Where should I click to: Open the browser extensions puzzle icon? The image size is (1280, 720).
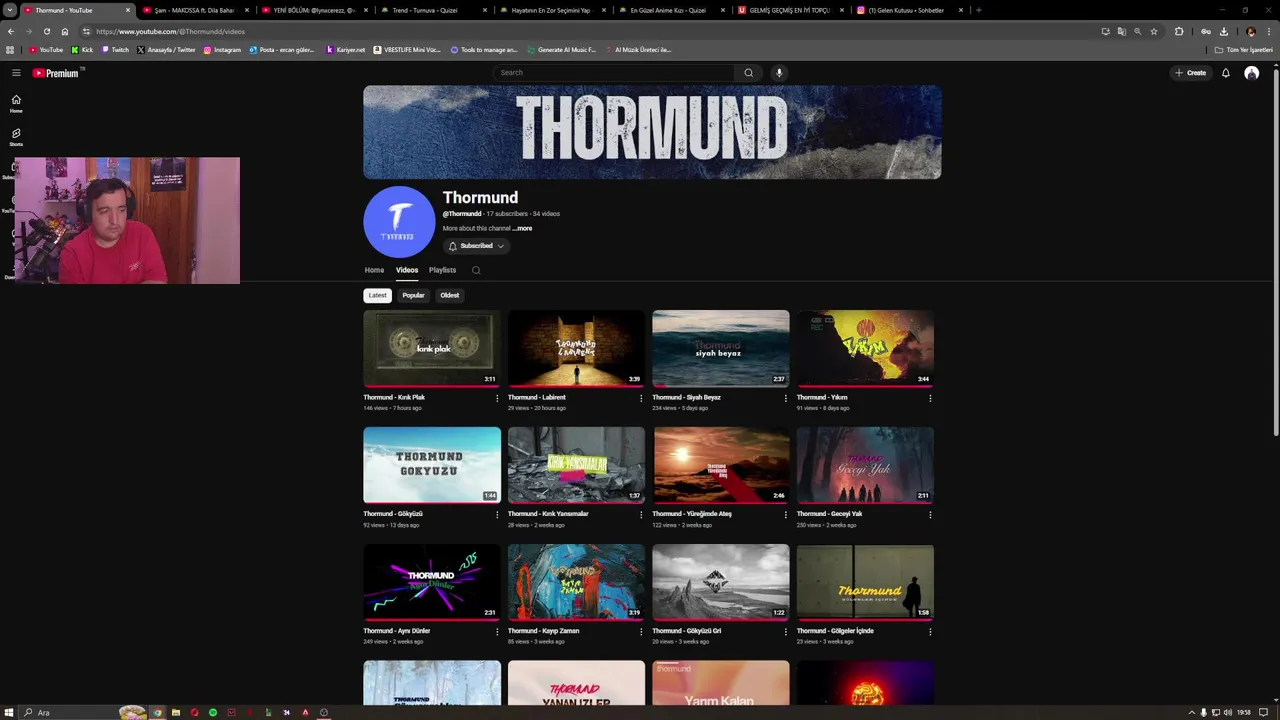pos(1179,31)
